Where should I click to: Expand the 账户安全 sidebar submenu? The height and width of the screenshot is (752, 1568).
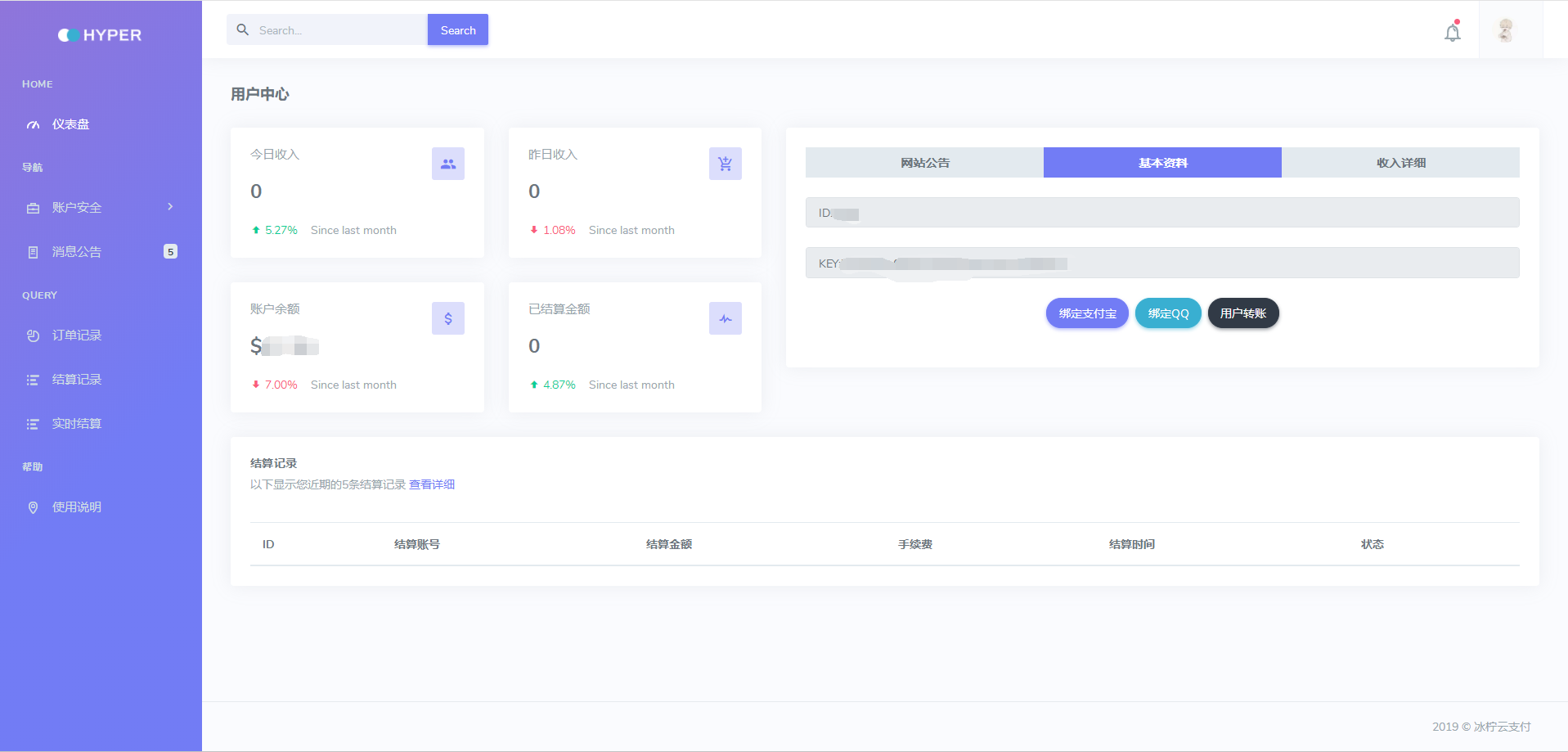coord(100,208)
